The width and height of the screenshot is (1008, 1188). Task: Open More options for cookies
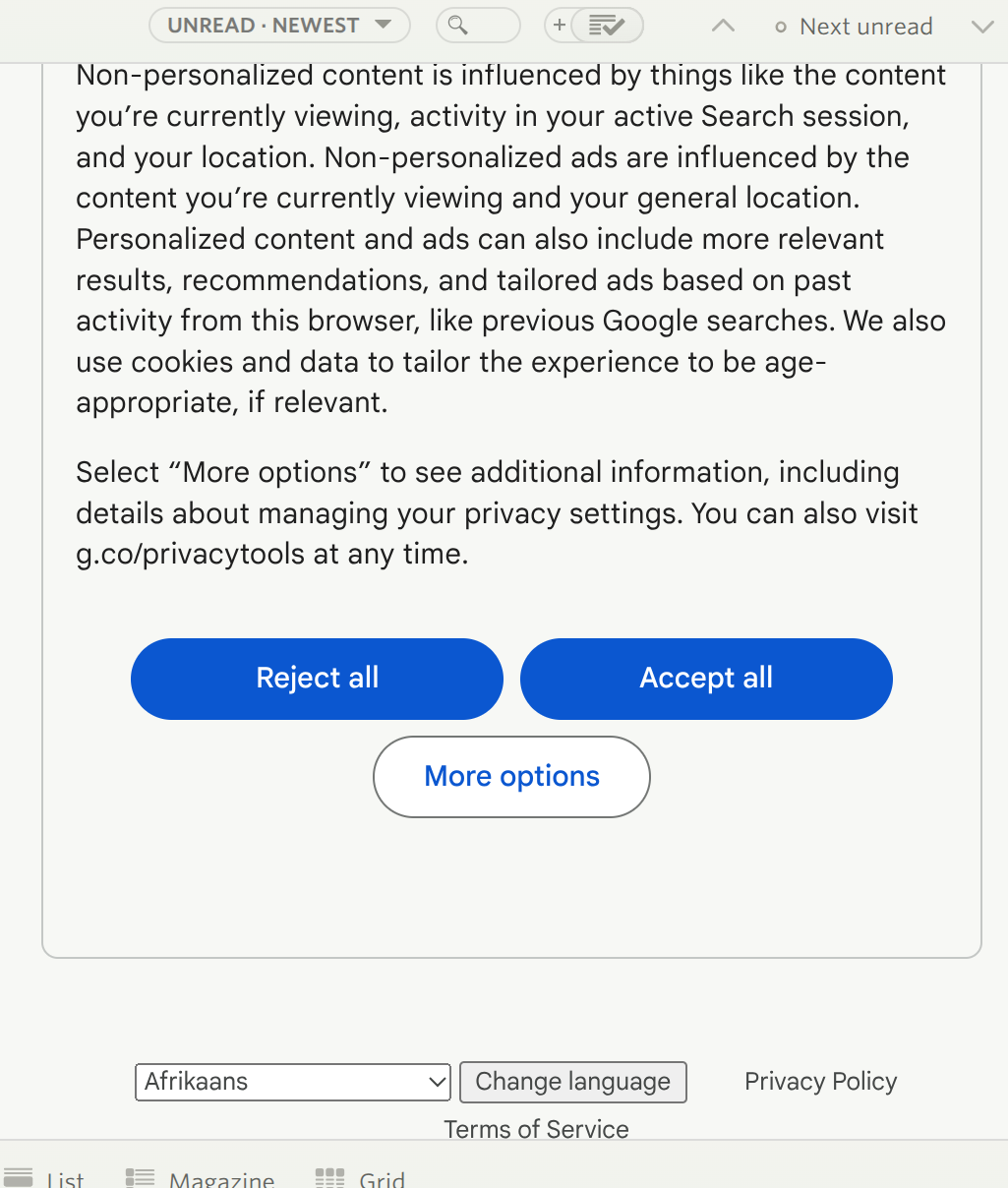(511, 777)
